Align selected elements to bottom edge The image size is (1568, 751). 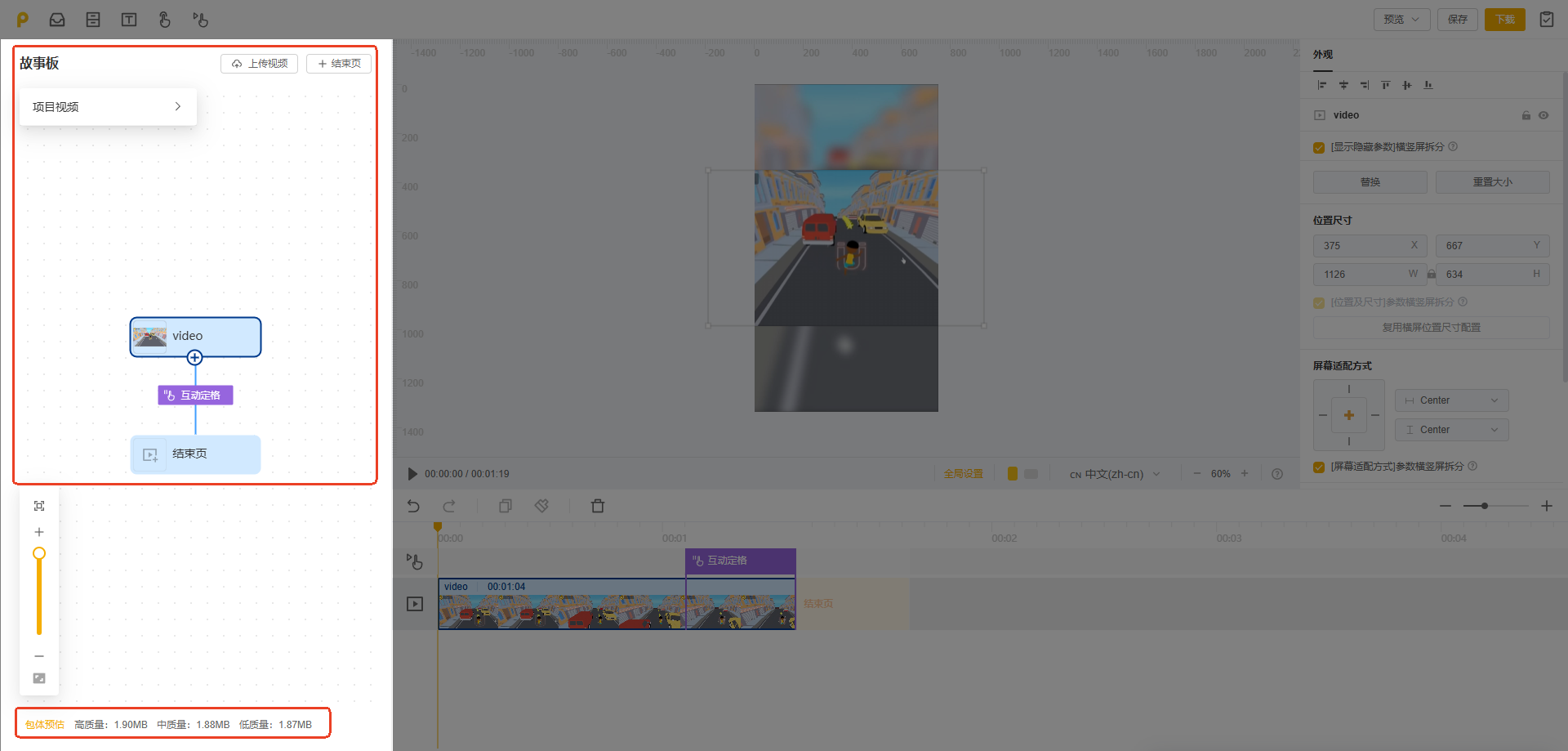point(1428,85)
